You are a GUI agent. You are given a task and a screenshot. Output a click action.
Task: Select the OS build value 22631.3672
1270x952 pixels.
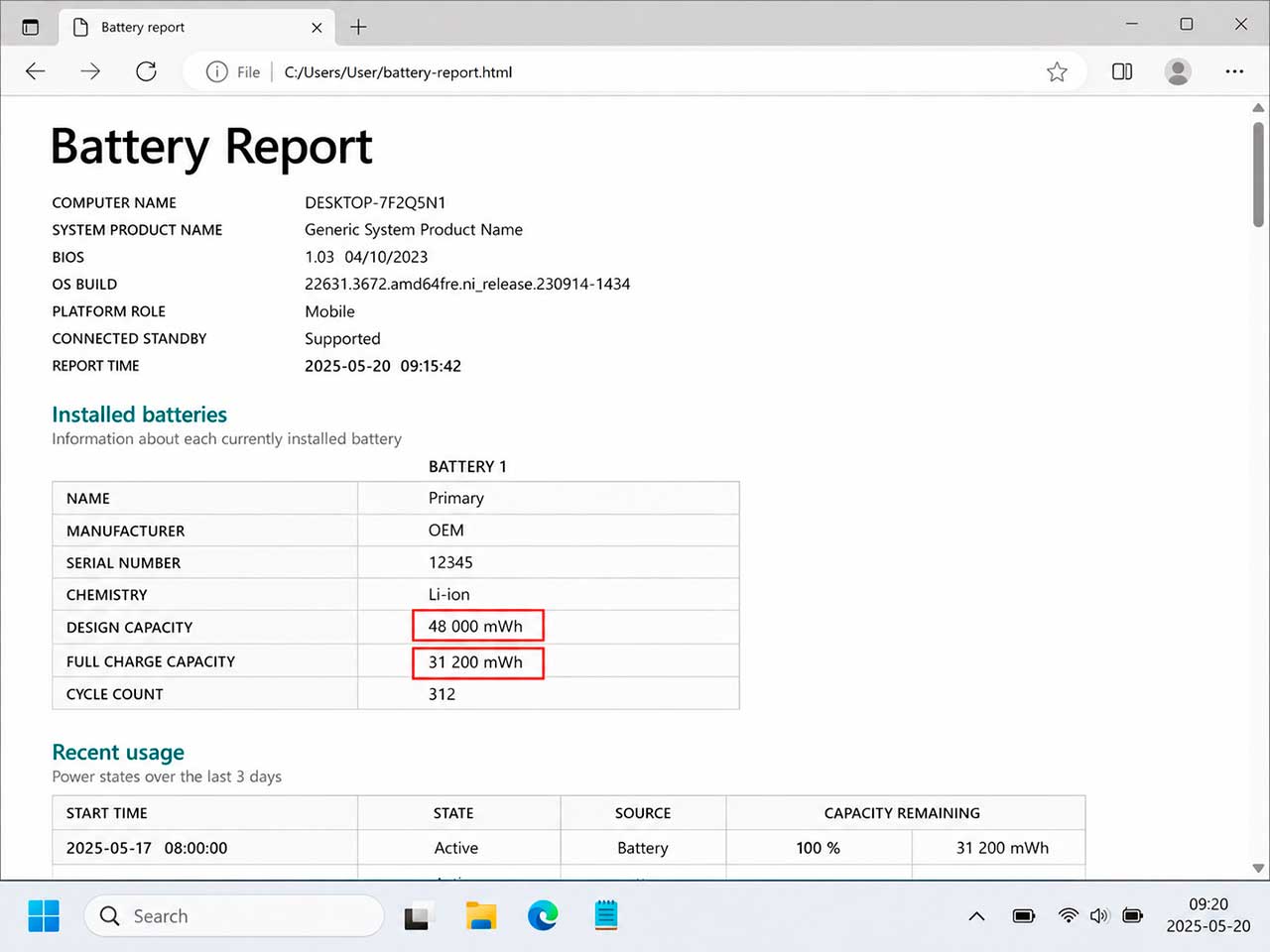pyautogui.click(x=467, y=284)
